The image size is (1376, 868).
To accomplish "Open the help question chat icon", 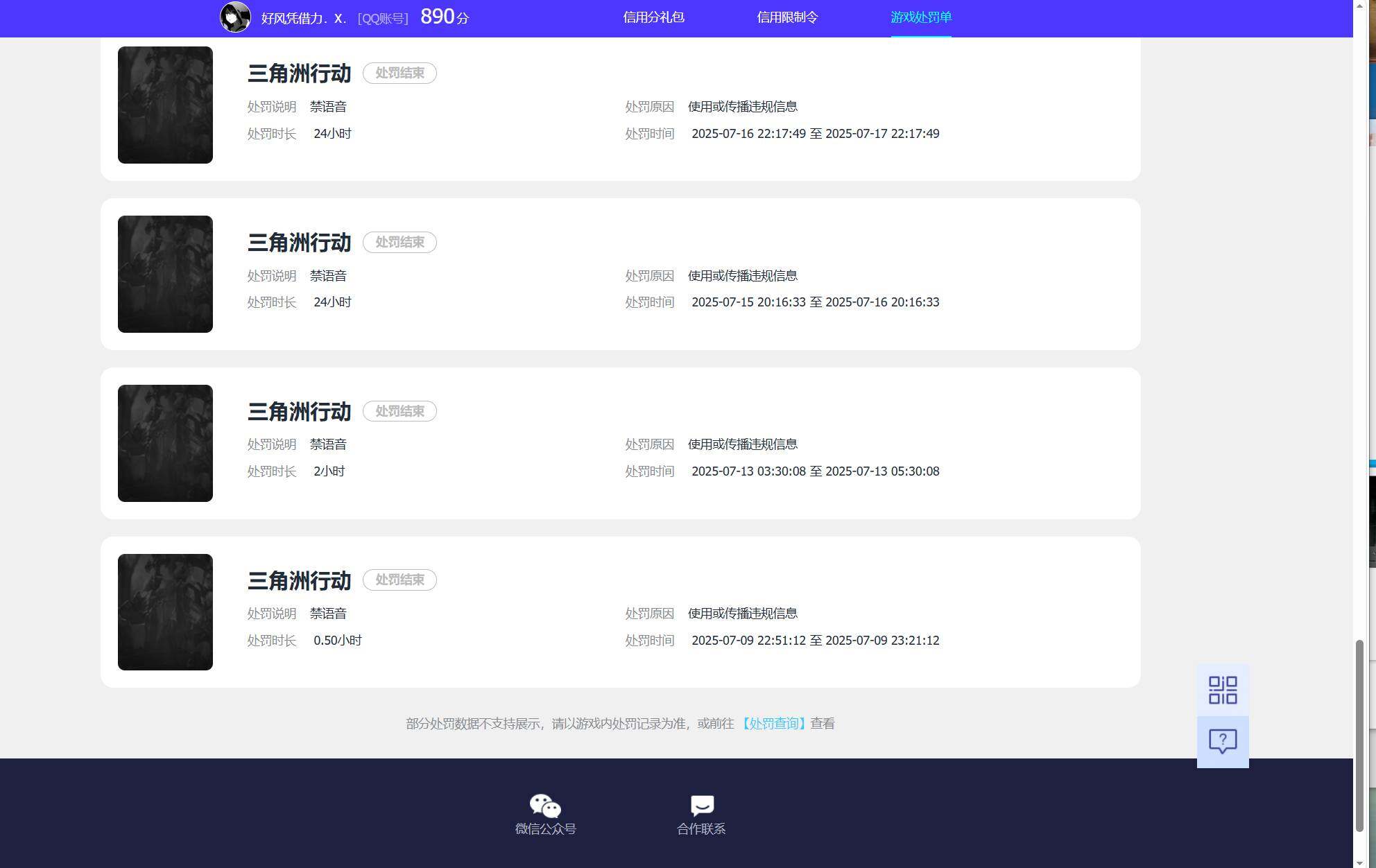I will (1223, 742).
